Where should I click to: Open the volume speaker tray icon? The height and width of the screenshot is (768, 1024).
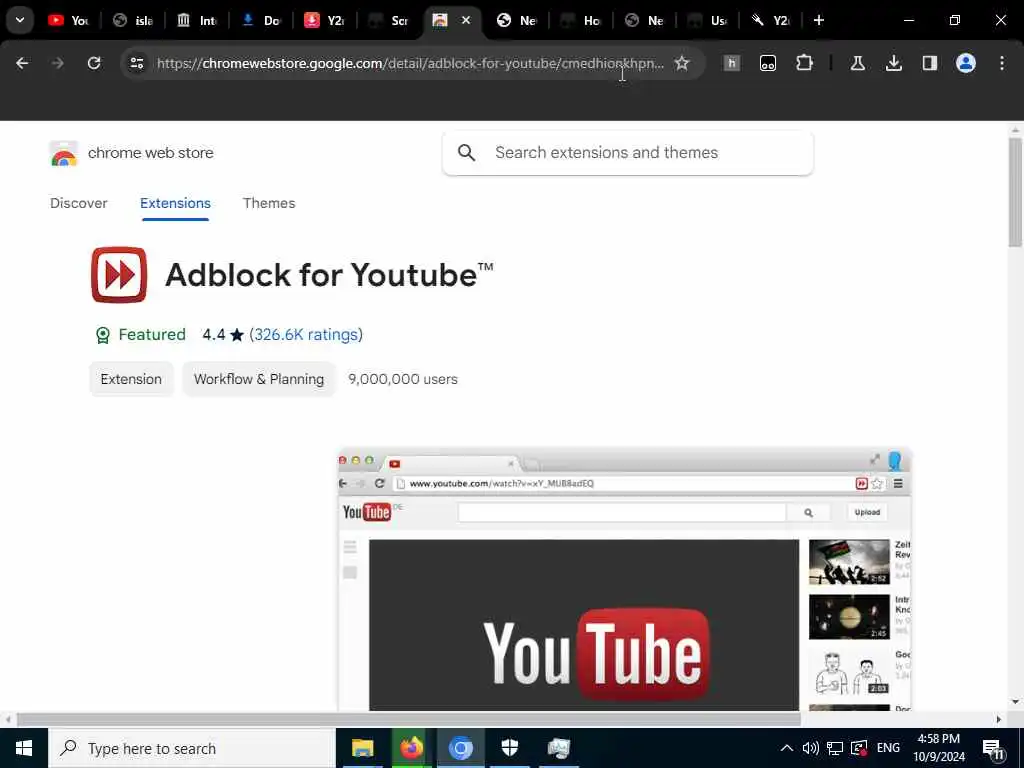(x=810, y=748)
